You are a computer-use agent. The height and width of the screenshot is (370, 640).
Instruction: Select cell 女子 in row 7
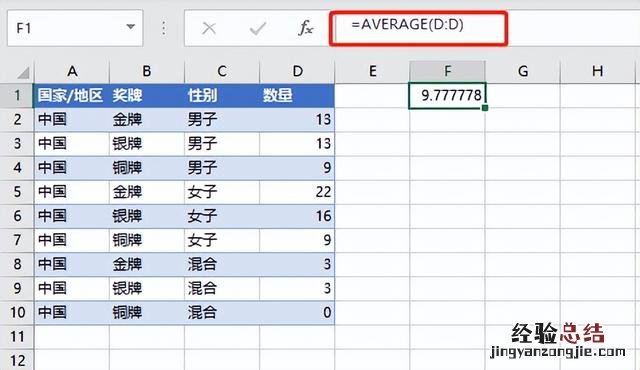[x=222, y=240]
